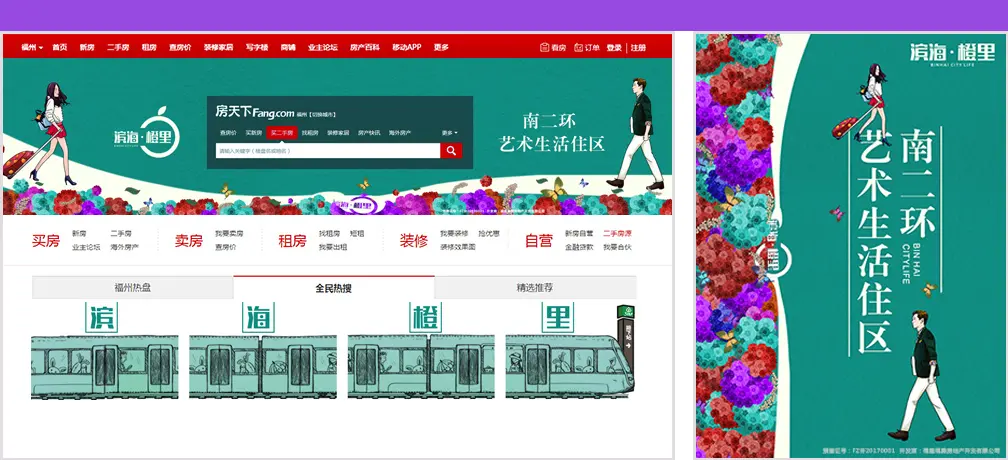Click 登录 login link

614,48
